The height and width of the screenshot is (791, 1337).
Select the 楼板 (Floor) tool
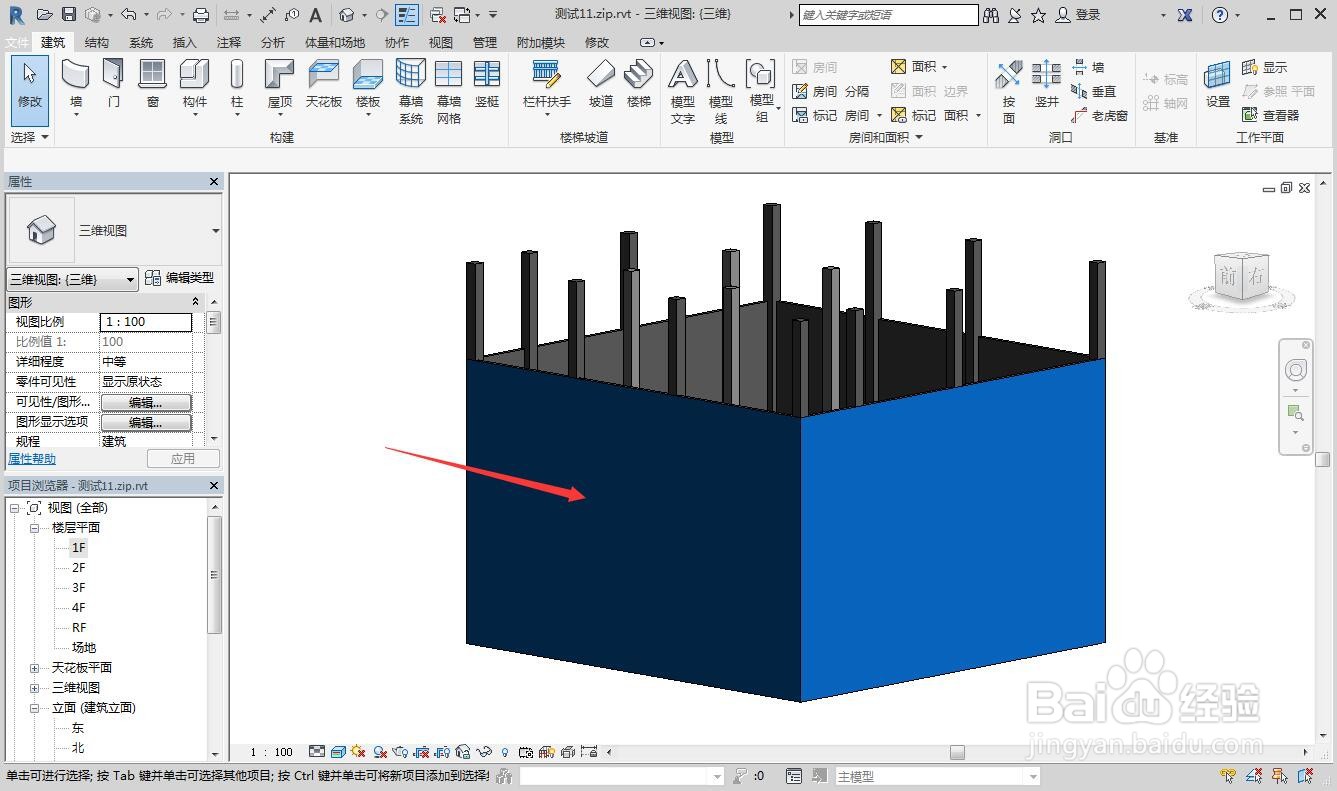point(368,88)
